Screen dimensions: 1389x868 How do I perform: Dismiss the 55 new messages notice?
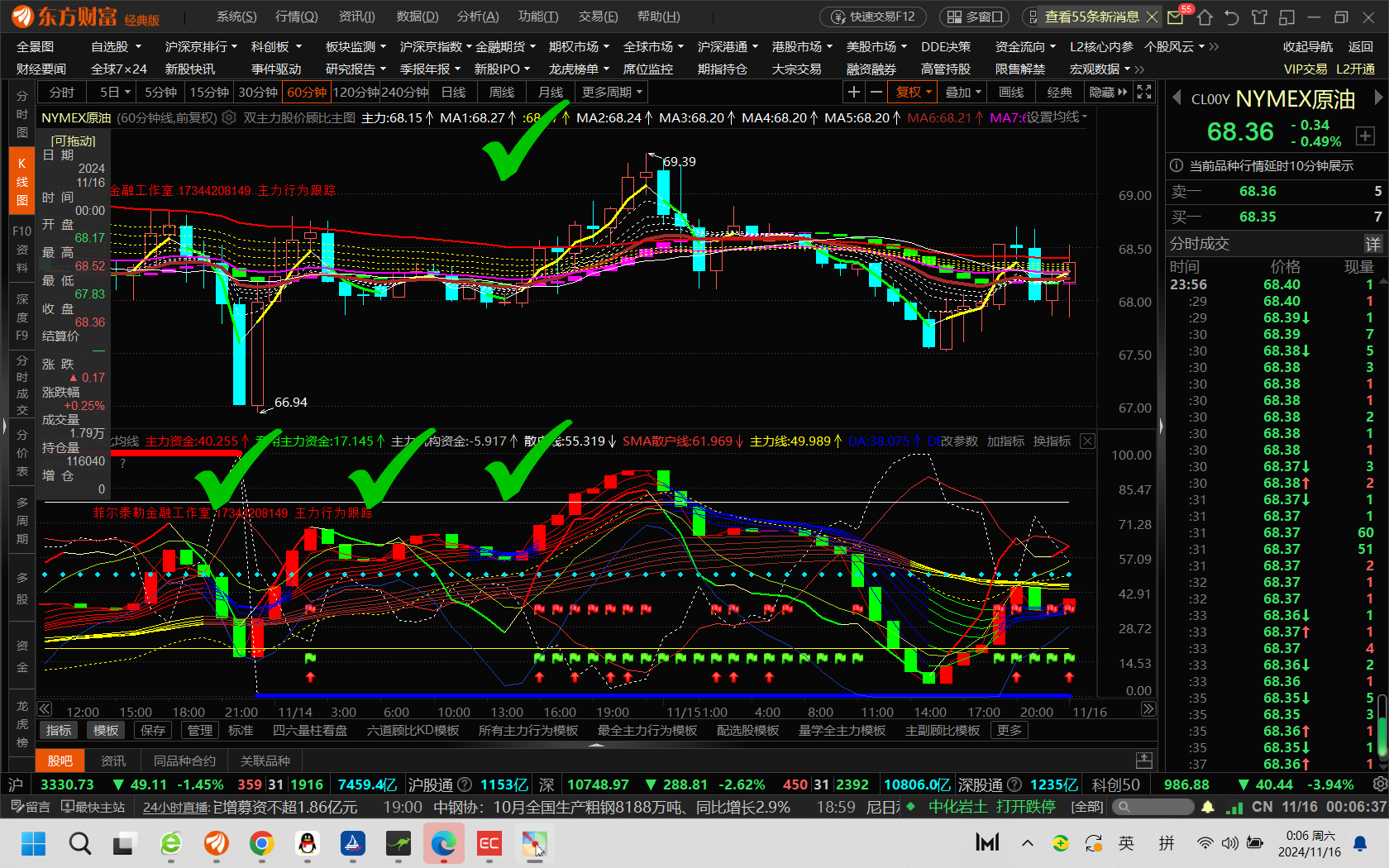pos(1152,17)
